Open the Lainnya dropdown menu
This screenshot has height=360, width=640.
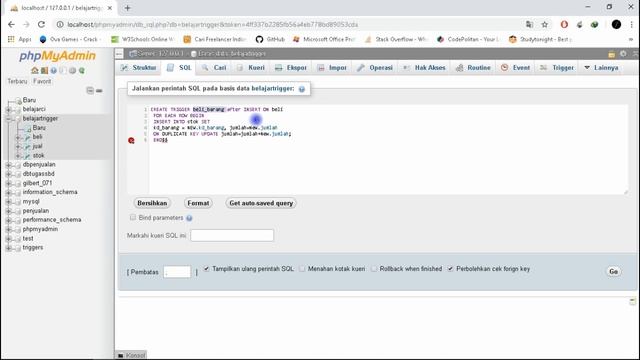(601, 68)
